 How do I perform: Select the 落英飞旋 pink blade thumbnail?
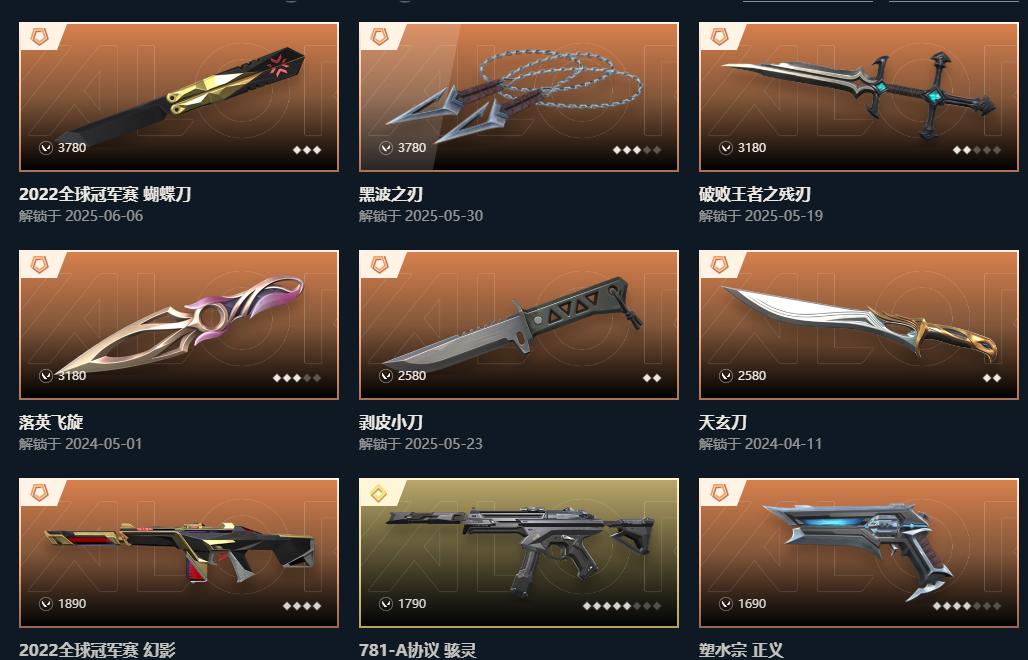pyautogui.click(x=179, y=325)
